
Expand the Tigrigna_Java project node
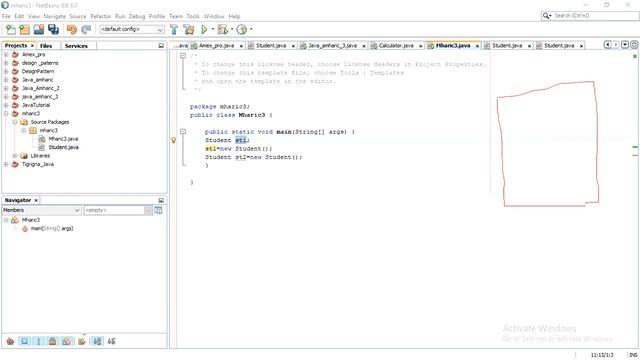click(x=6, y=164)
